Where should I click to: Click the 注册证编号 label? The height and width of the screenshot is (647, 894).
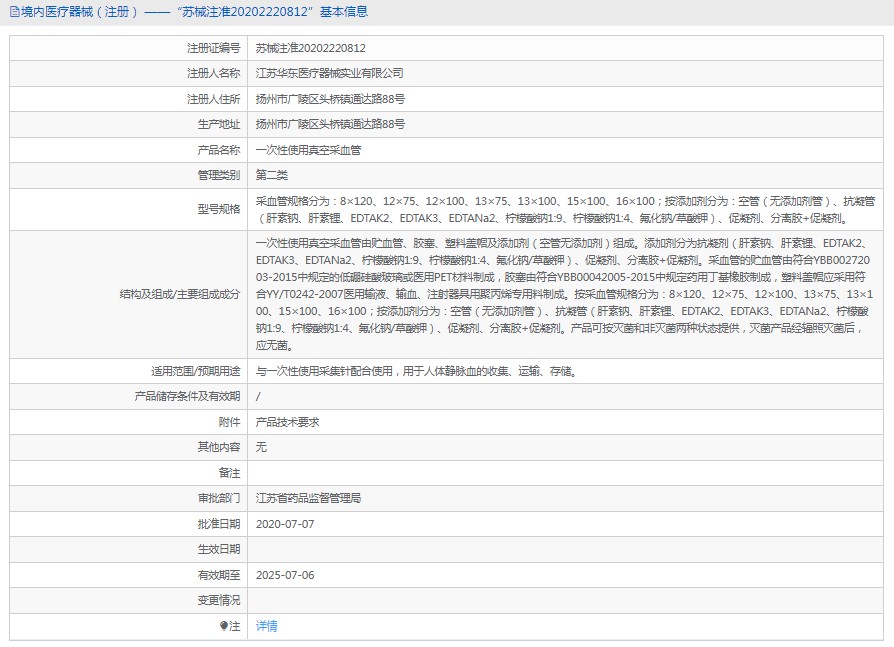coord(214,48)
